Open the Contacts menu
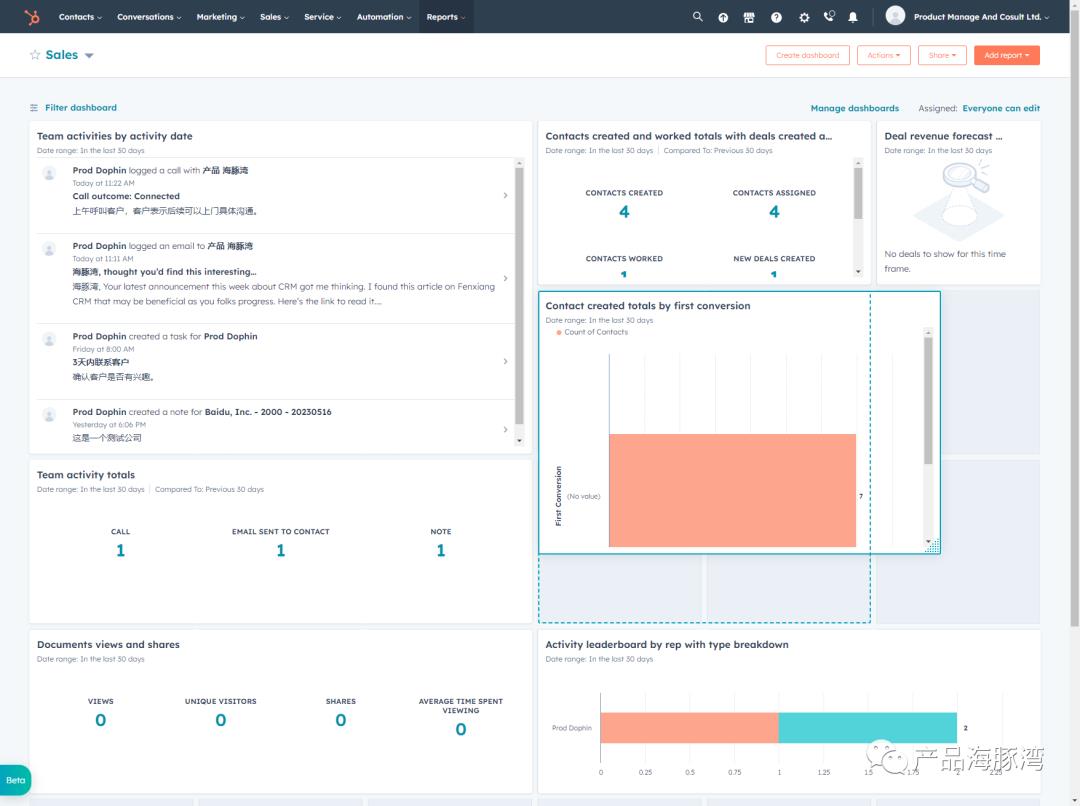The width and height of the screenshot is (1080, 806). [x=81, y=17]
